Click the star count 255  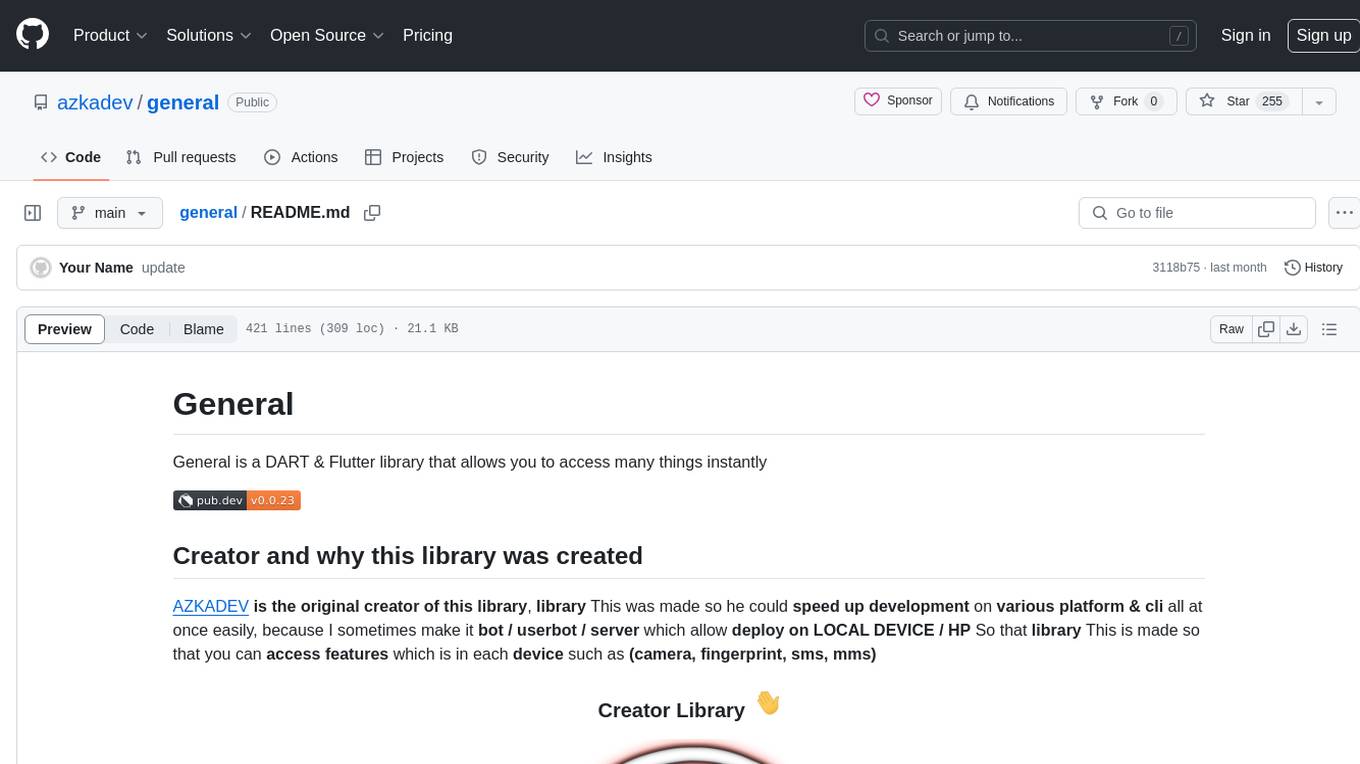coord(1271,101)
